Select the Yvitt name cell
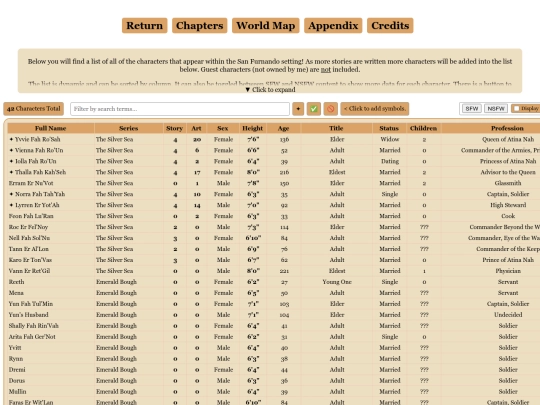 tap(51, 348)
